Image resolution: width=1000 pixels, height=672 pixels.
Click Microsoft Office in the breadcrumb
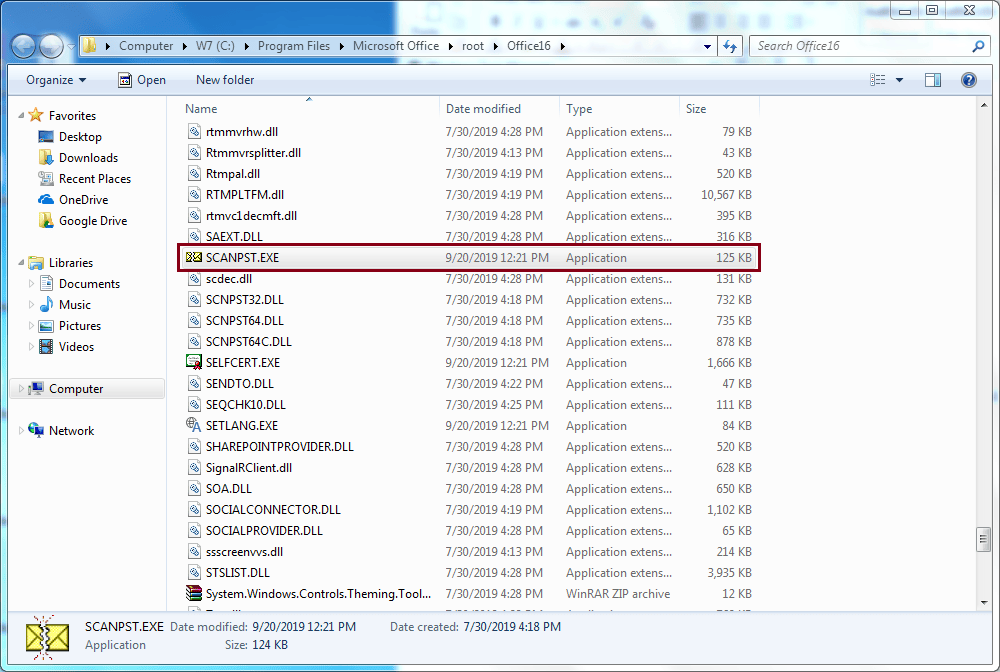(396, 46)
